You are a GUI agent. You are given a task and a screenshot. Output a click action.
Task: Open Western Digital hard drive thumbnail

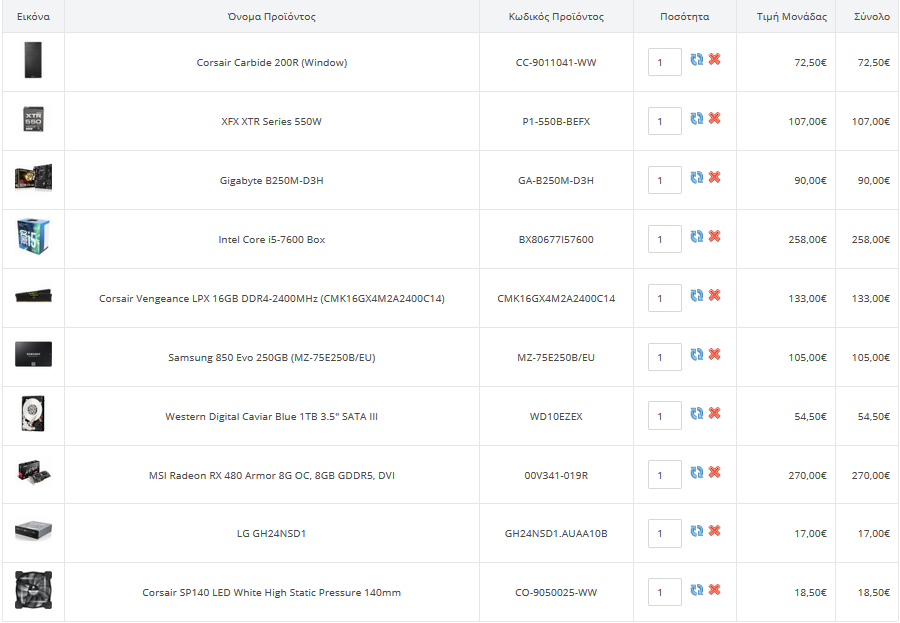point(33,413)
